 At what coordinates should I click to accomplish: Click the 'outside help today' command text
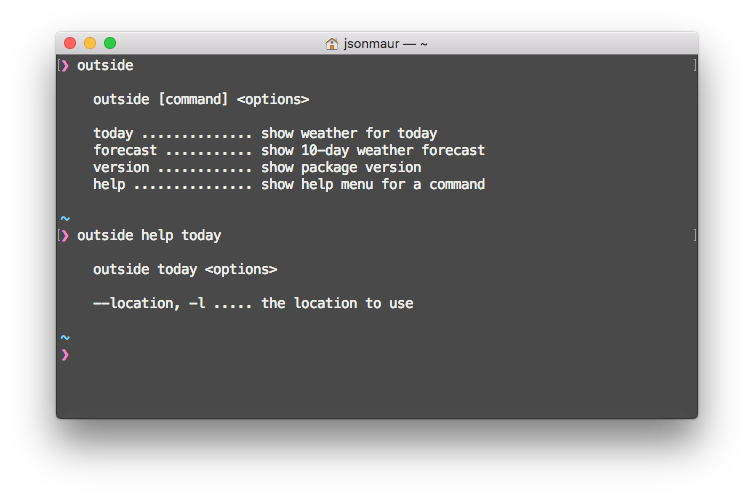[149, 236]
